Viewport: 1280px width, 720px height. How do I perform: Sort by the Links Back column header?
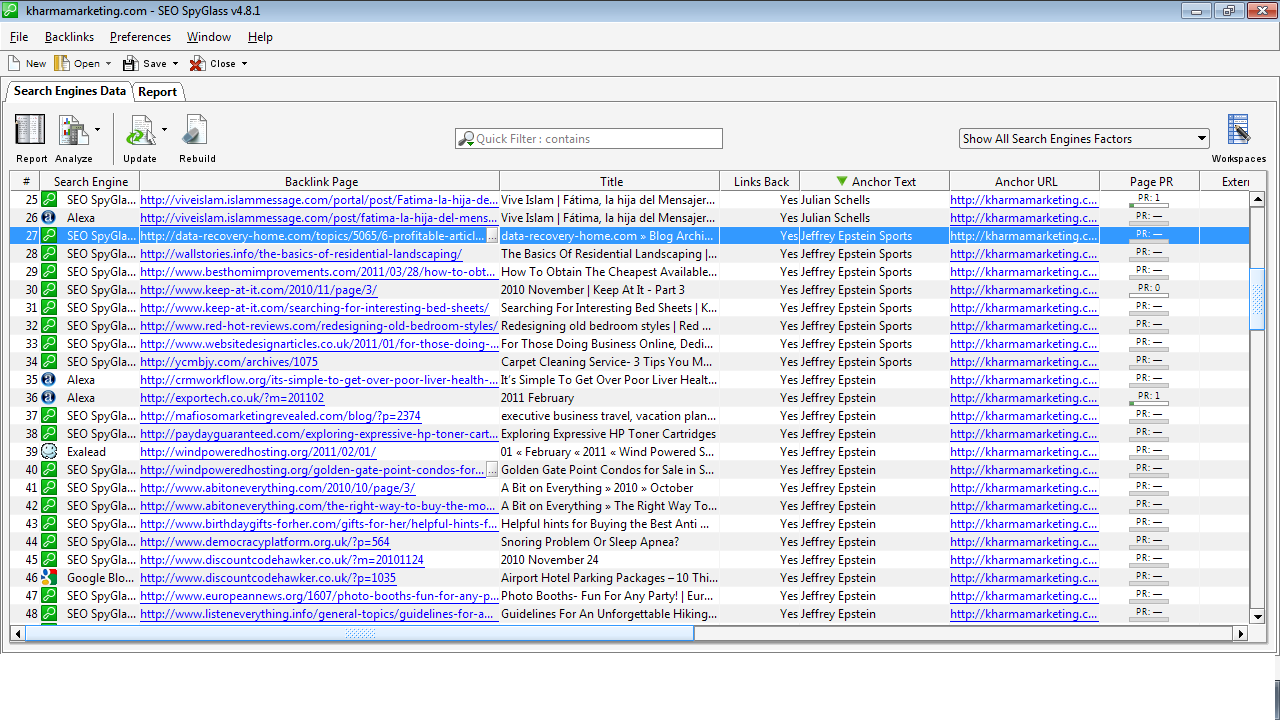tap(760, 181)
